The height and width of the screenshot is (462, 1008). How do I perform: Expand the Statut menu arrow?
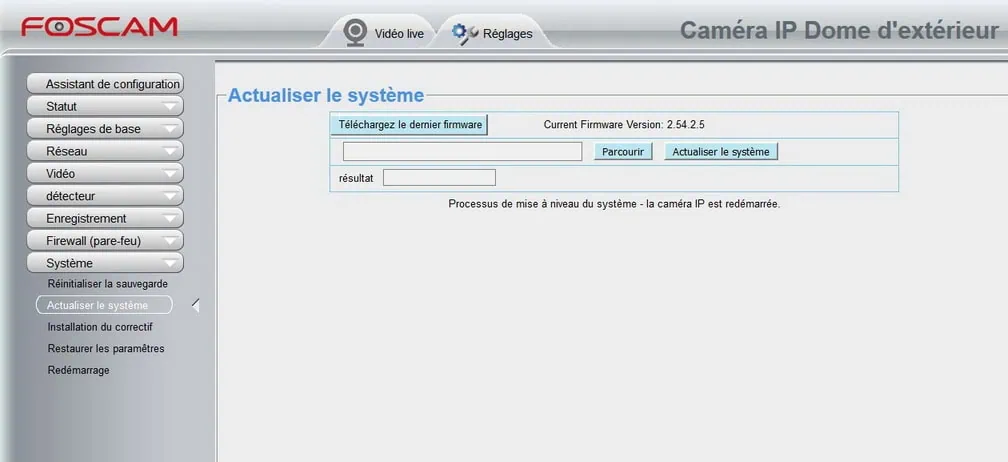171,107
